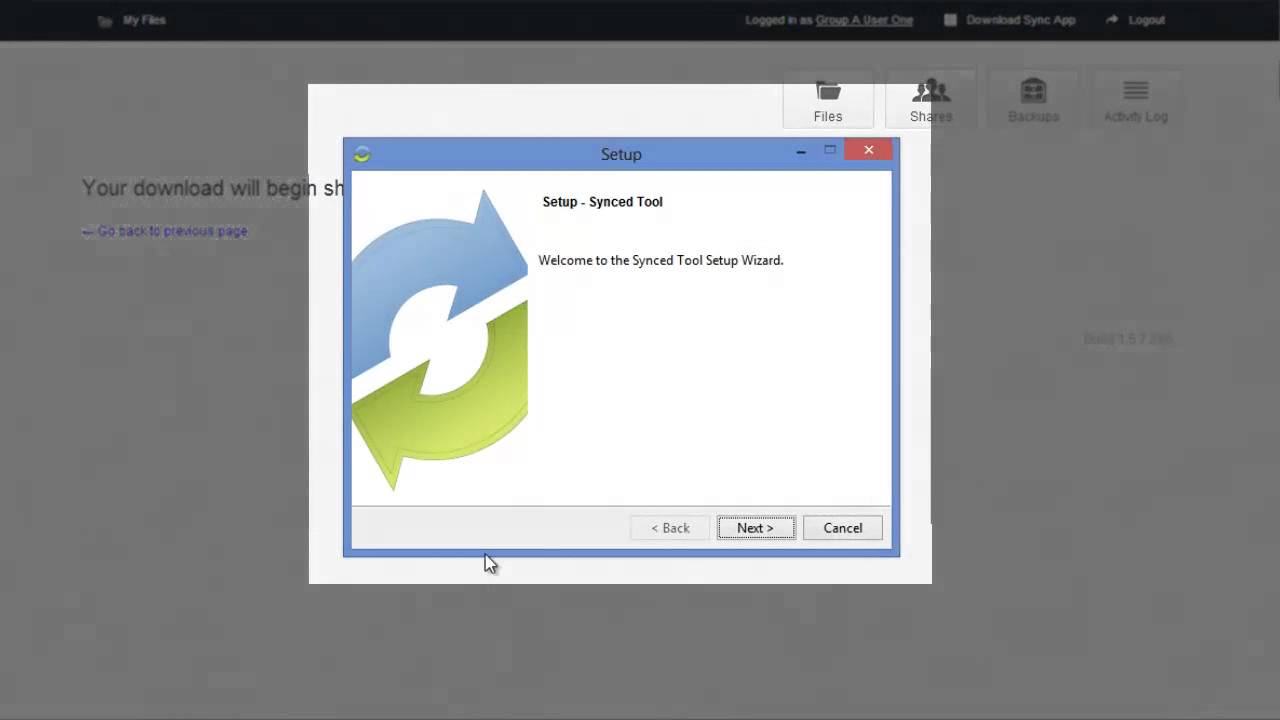Click the Build version text on the page
The image size is (1280, 720).
tap(1128, 340)
